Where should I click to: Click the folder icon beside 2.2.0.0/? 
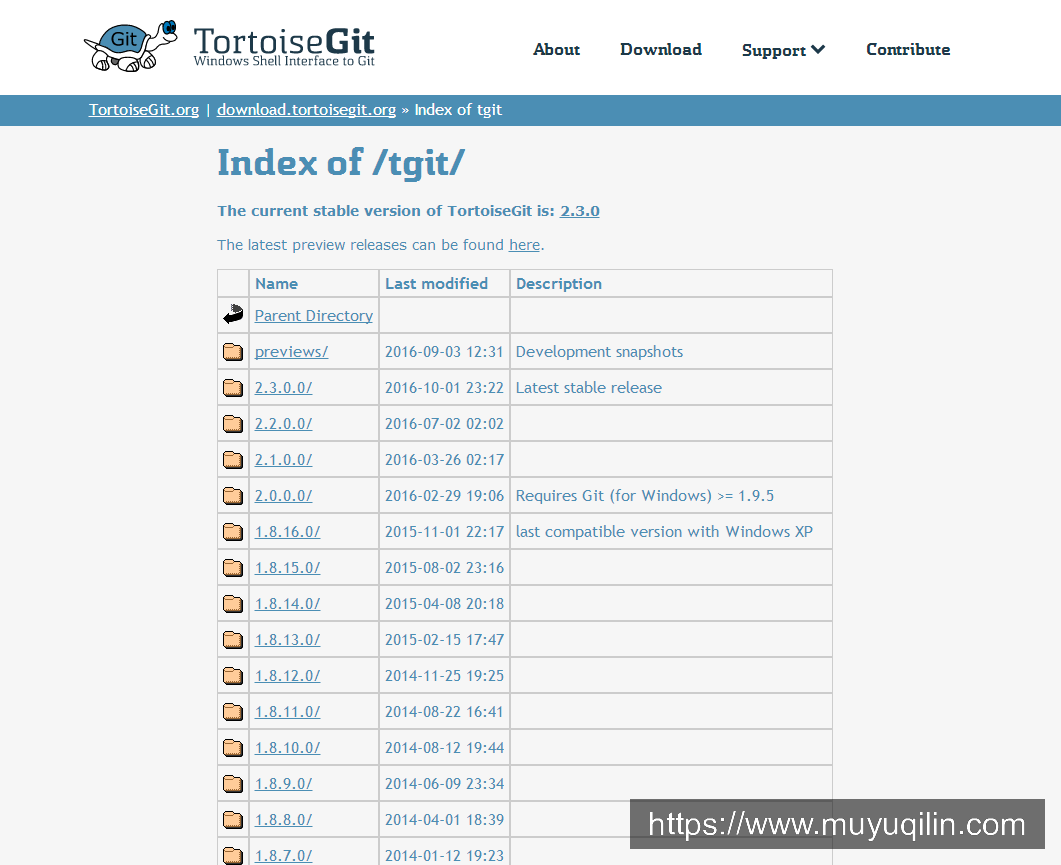click(233, 424)
